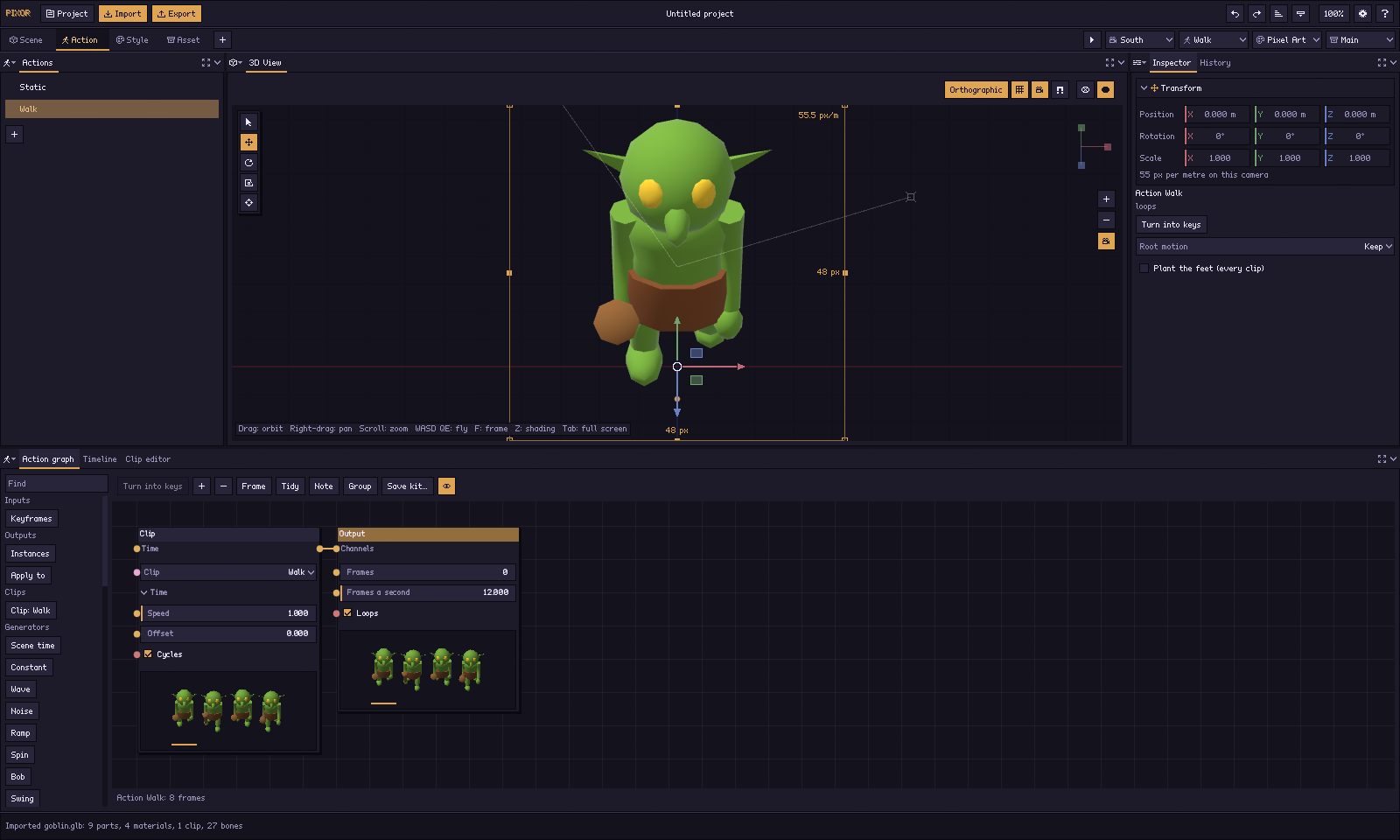Add a new workspace tab with plus icon

222,40
